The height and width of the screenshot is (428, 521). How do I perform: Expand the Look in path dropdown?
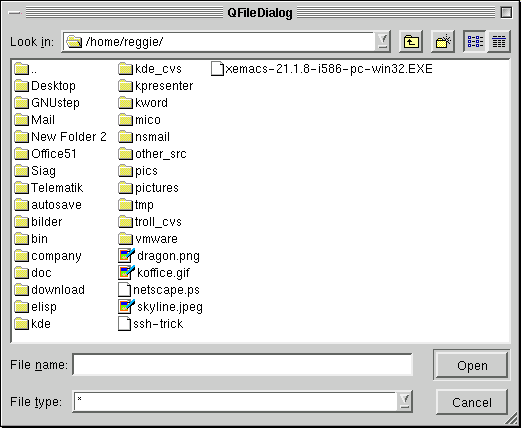383,42
